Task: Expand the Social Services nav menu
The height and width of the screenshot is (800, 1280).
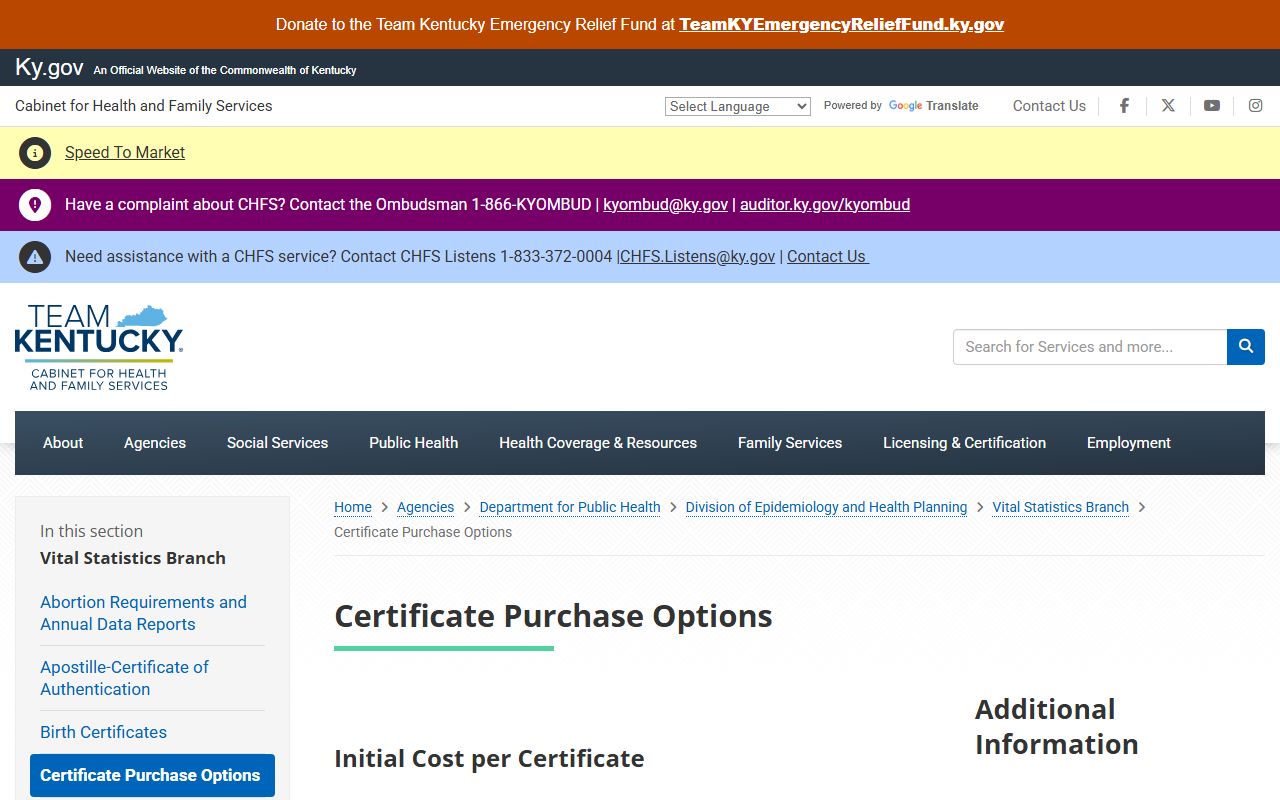Action: [277, 443]
